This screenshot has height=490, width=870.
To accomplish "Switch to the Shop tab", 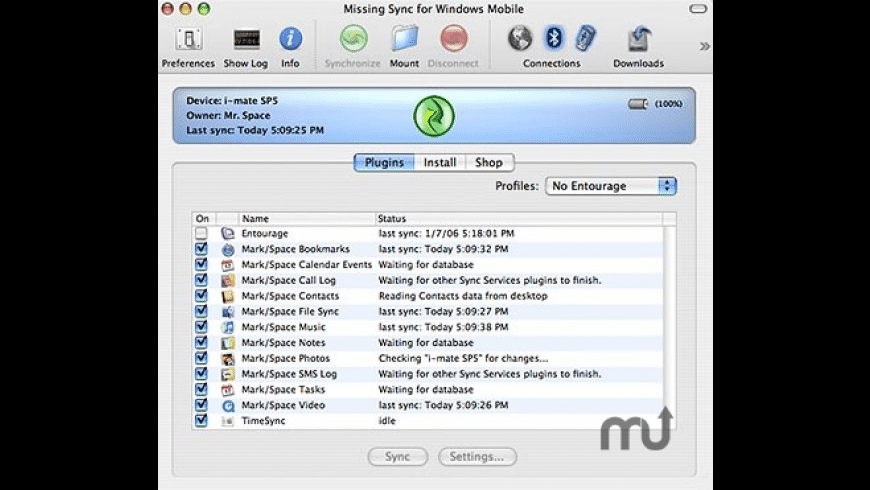I will point(489,163).
